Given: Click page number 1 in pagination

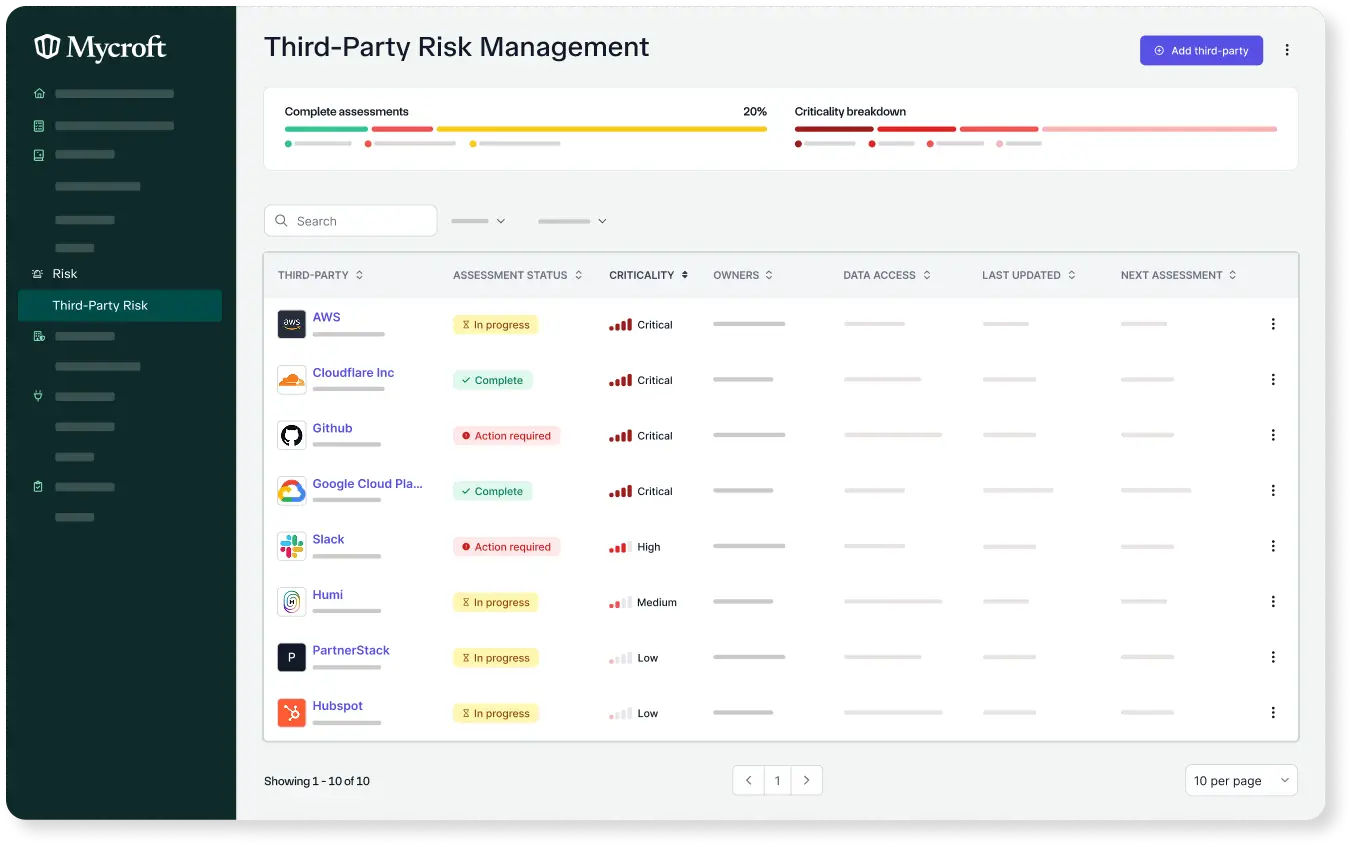Looking at the screenshot, I should point(777,781).
